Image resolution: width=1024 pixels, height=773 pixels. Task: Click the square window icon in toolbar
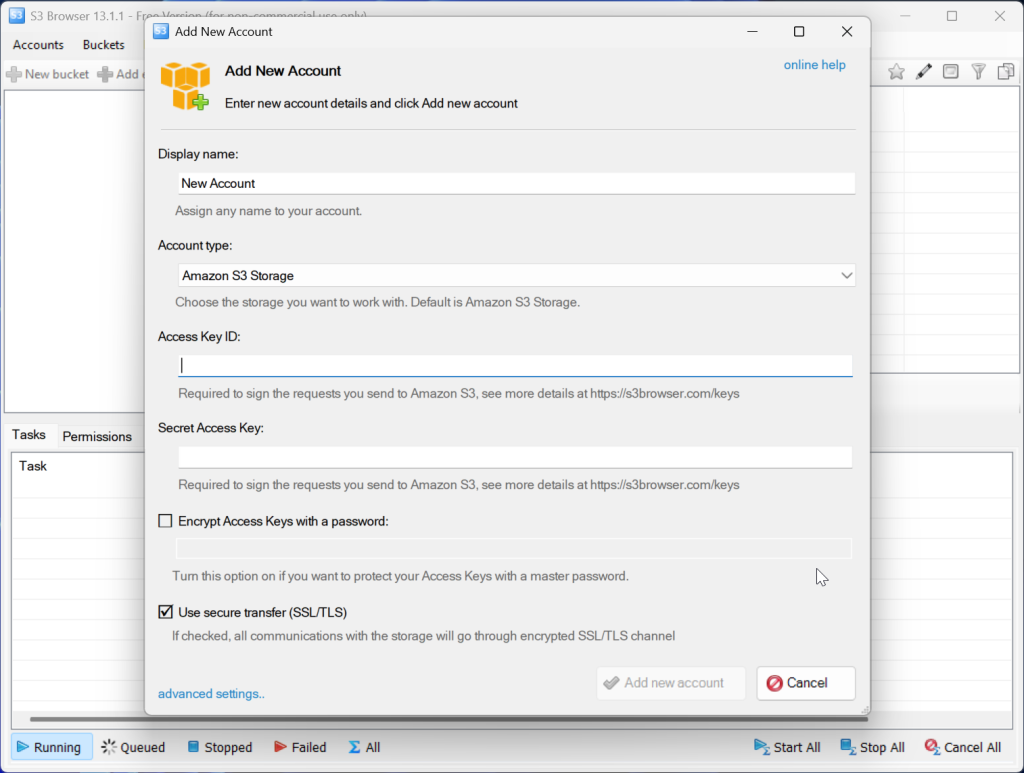point(951,72)
